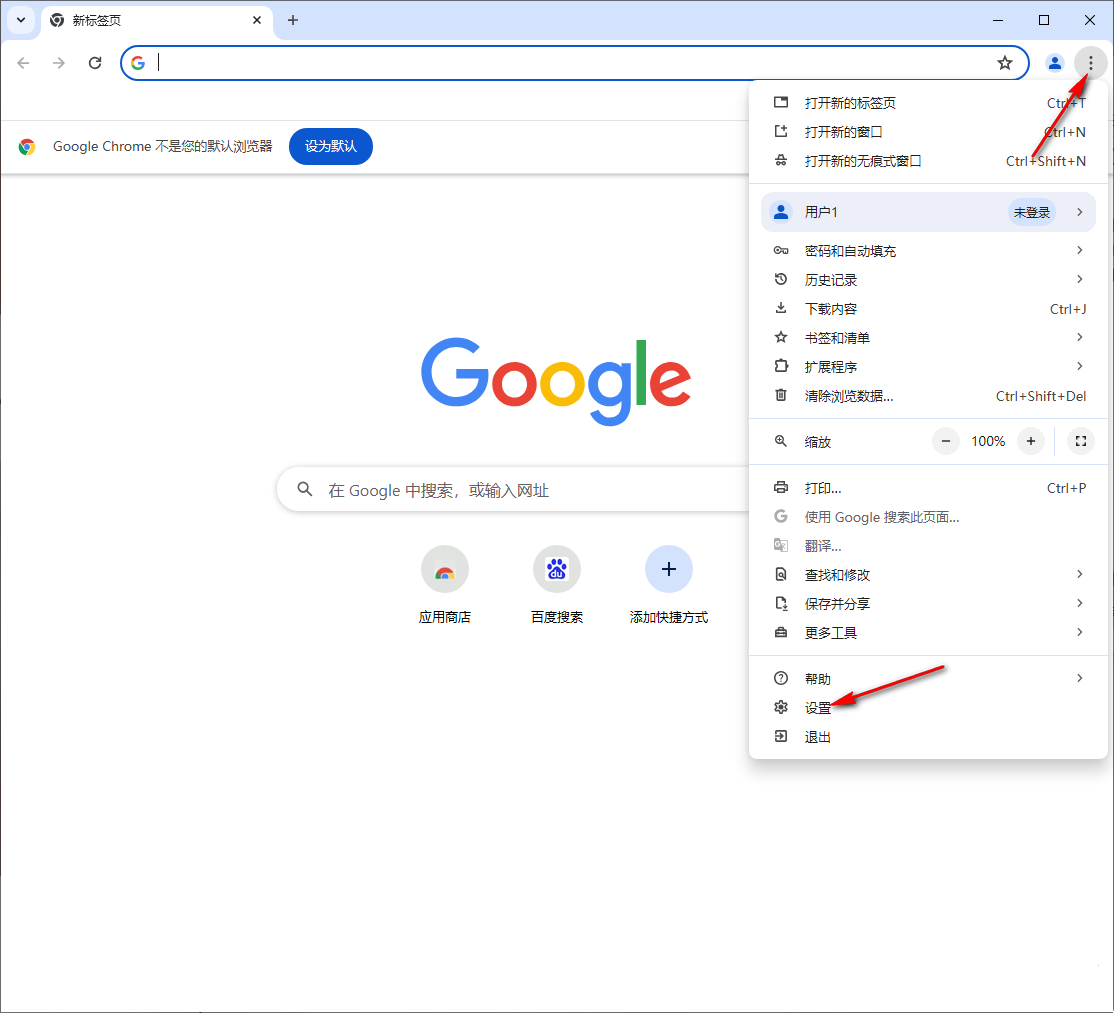The image size is (1114, 1013).
Task: Click the gear icon beside 设置
Action: [781, 708]
